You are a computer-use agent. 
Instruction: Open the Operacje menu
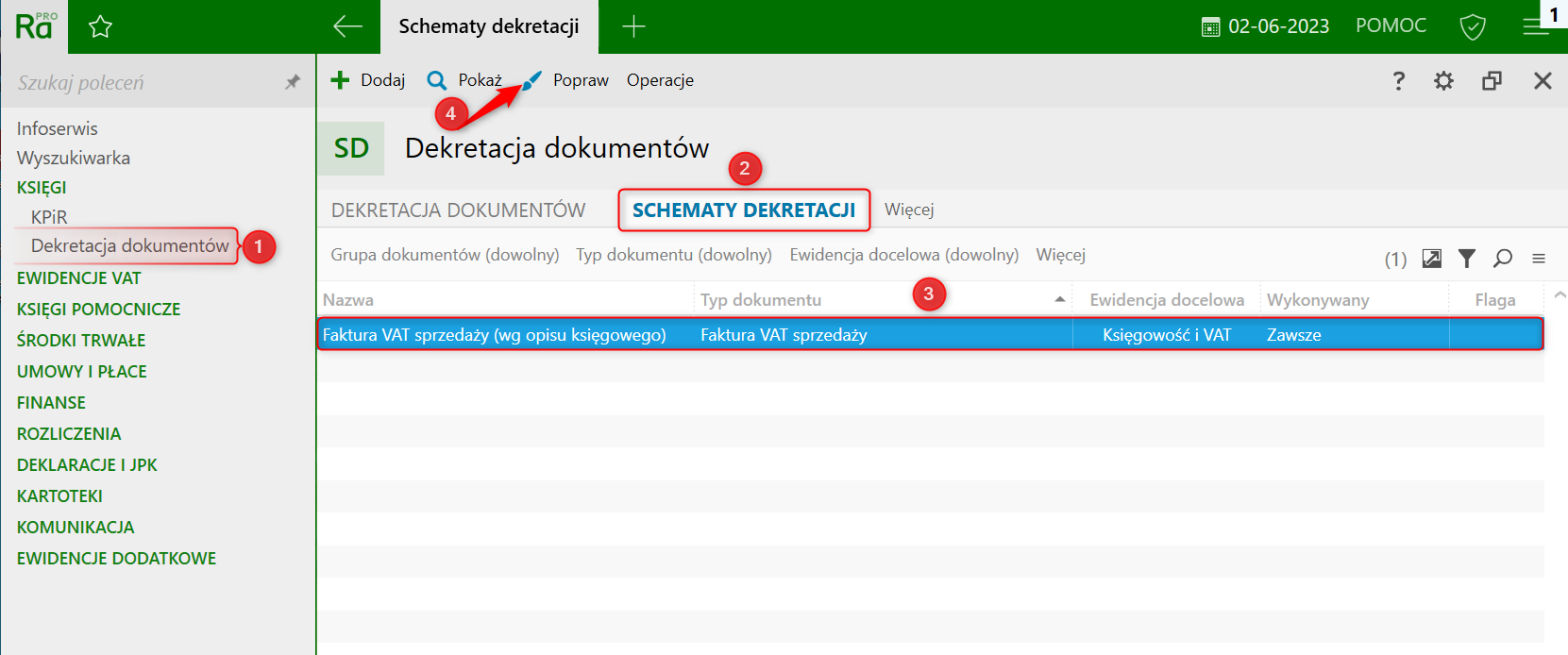pyautogui.click(x=660, y=80)
